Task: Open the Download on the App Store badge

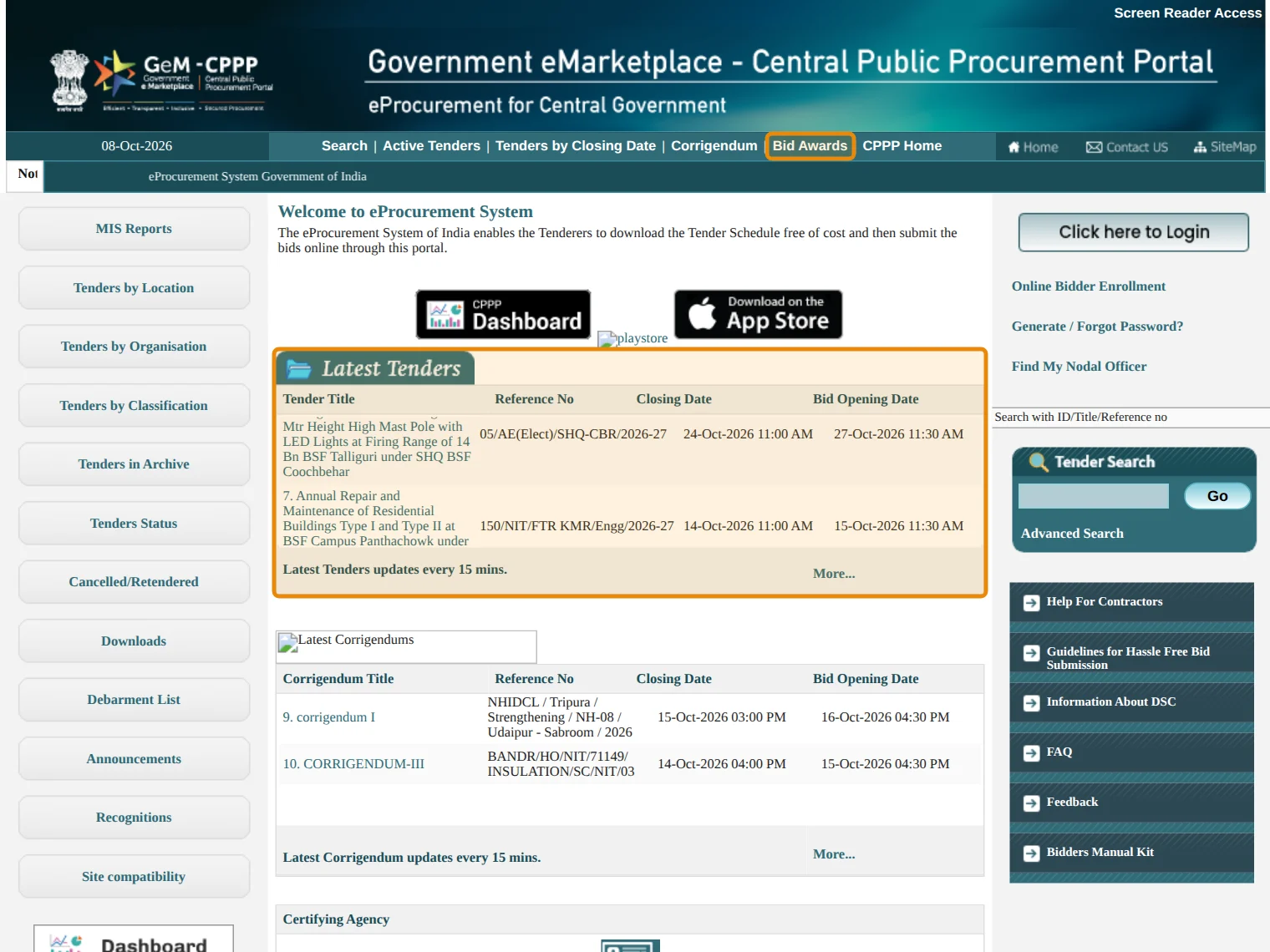Action: pos(758,314)
